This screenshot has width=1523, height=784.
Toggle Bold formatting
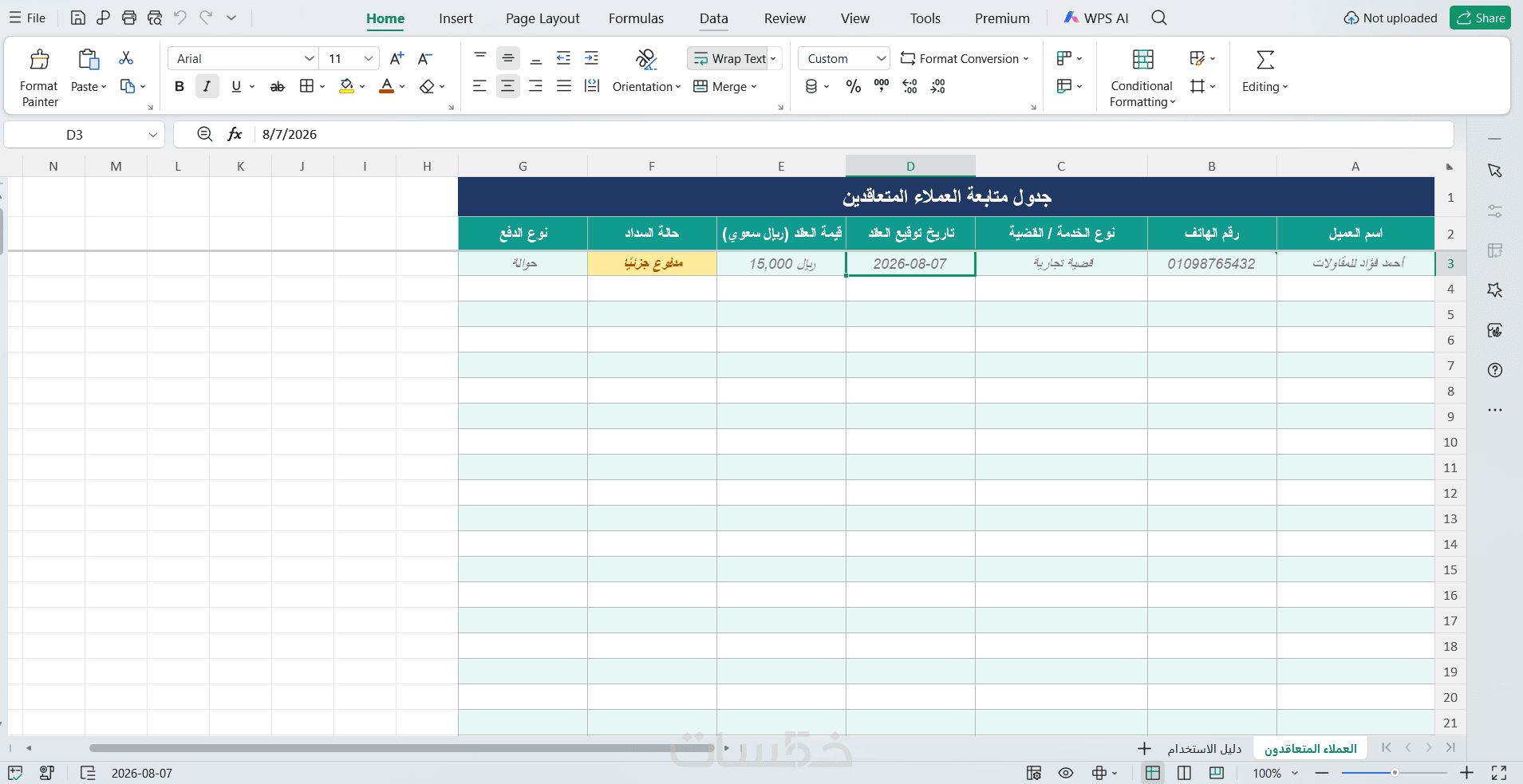pyautogui.click(x=180, y=86)
